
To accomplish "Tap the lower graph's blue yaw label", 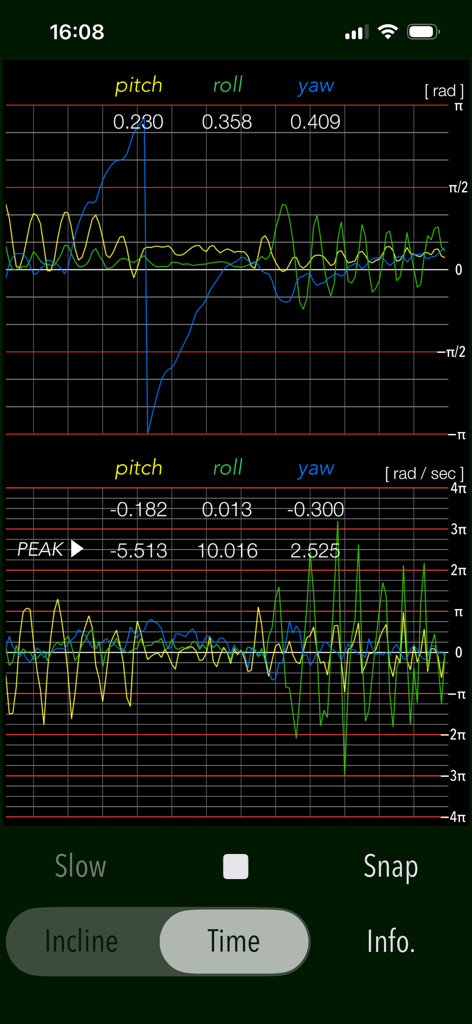I will click(316, 468).
